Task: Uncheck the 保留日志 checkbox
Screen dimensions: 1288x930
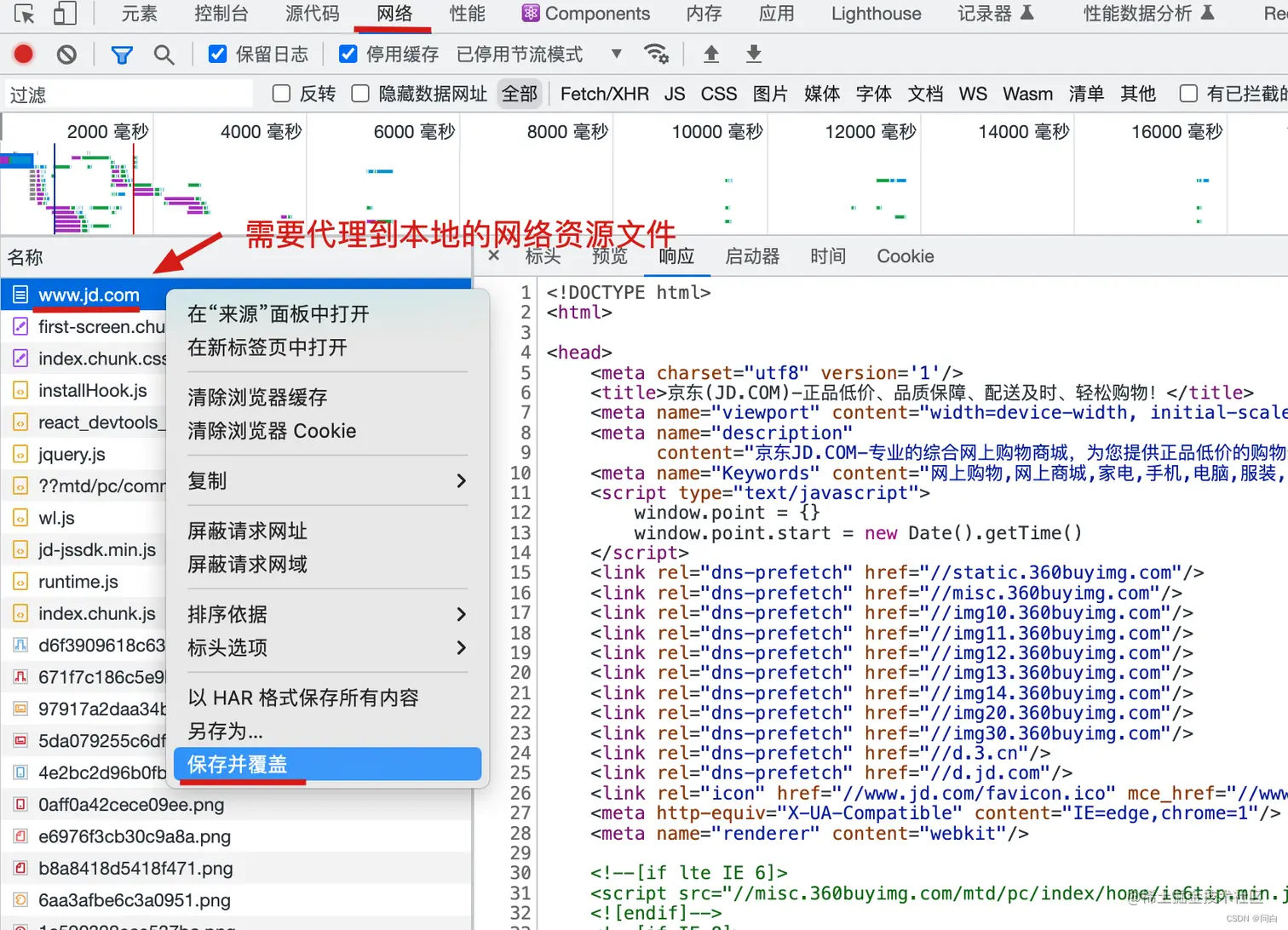Action: click(216, 53)
